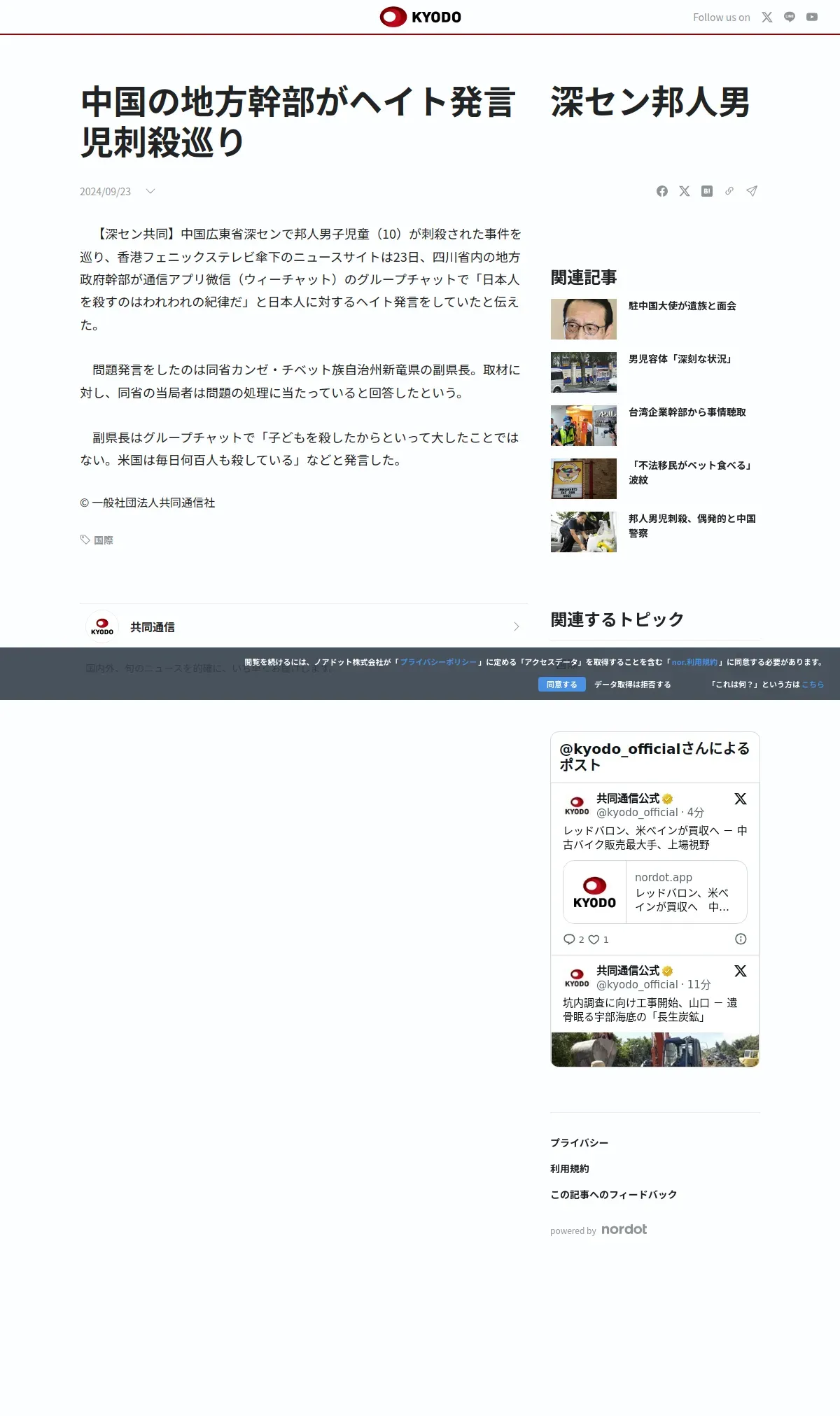Open nor.利用規約 link in consent banner
The image size is (840, 1416).
[694, 662]
